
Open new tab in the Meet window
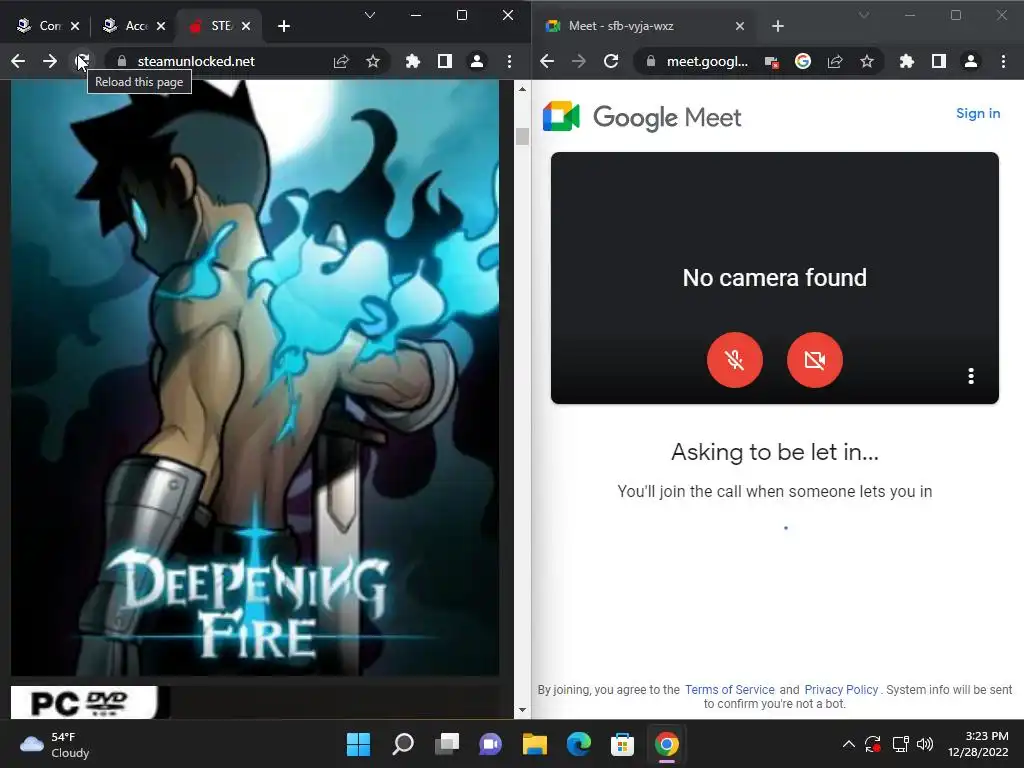(778, 26)
